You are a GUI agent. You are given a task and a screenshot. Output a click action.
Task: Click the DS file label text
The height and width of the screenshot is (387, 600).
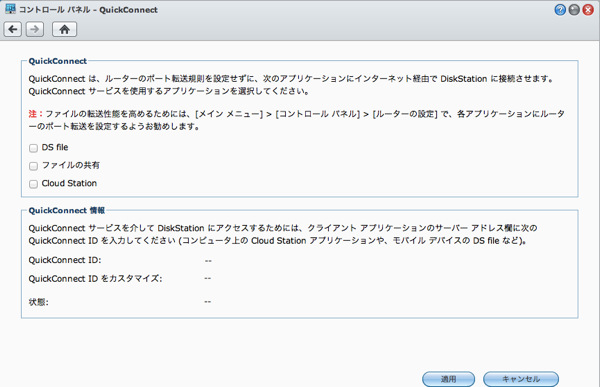pyautogui.click(x=55, y=147)
